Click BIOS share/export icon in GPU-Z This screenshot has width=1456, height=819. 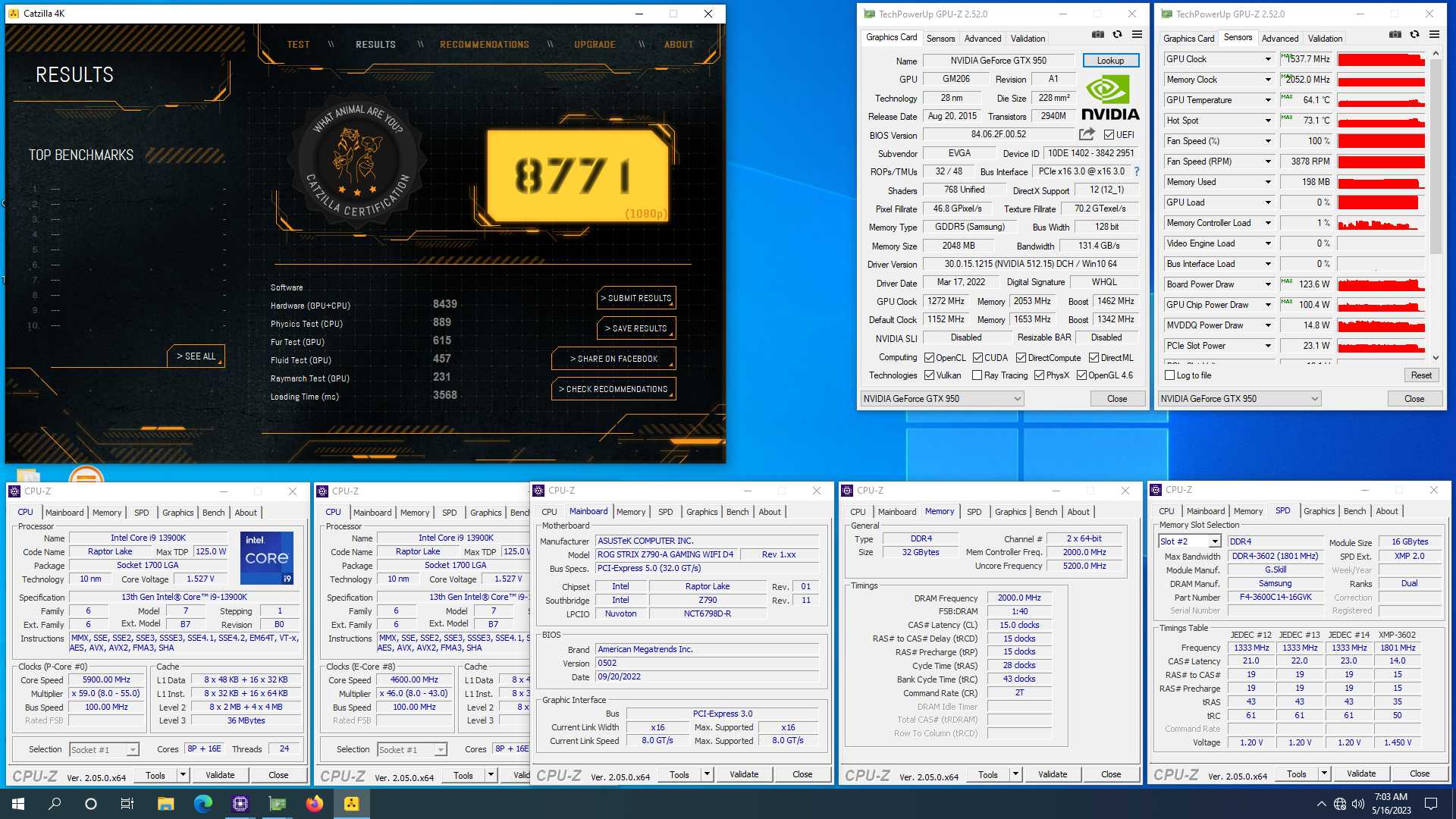click(1087, 134)
